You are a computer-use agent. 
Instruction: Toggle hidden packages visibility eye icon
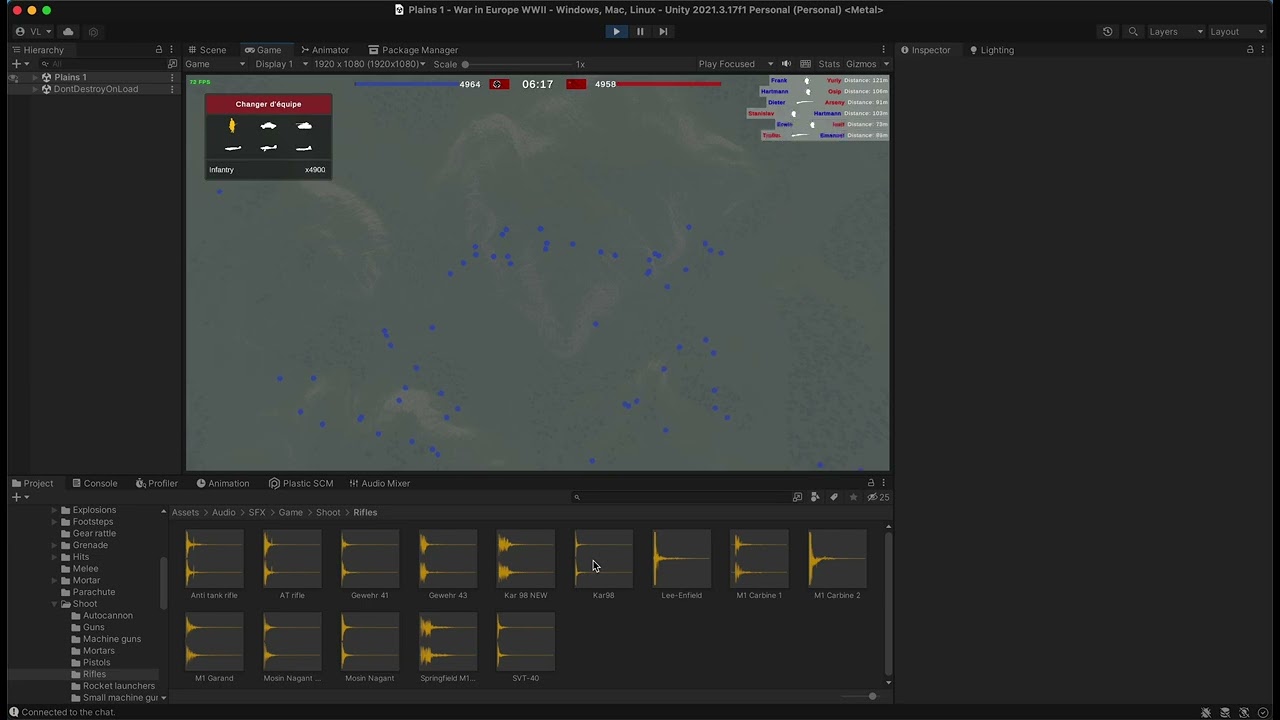pyautogui.click(x=872, y=497)
